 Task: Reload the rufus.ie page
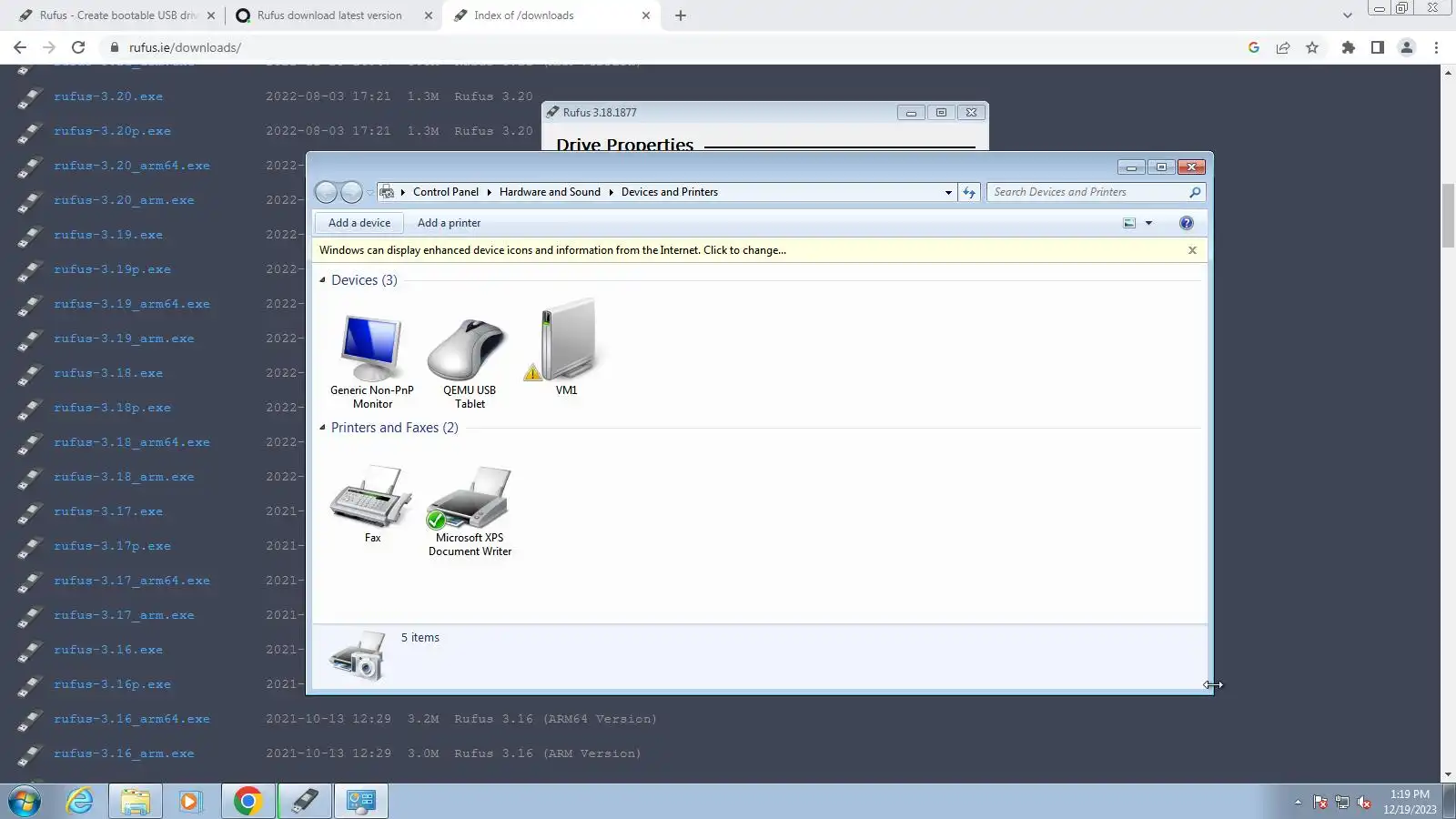78,47
